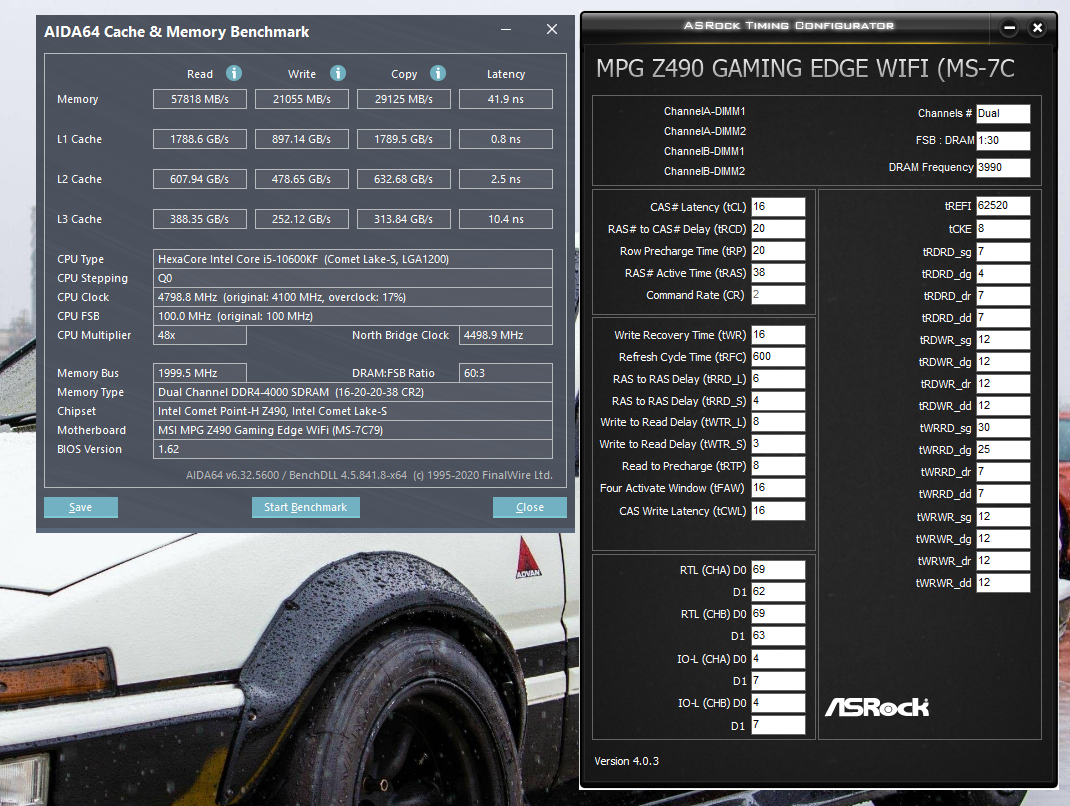Close the AIDA64 Cache & Memory Benchmark window
This screenshot has height=806, width=1070.
coord(552,29)
